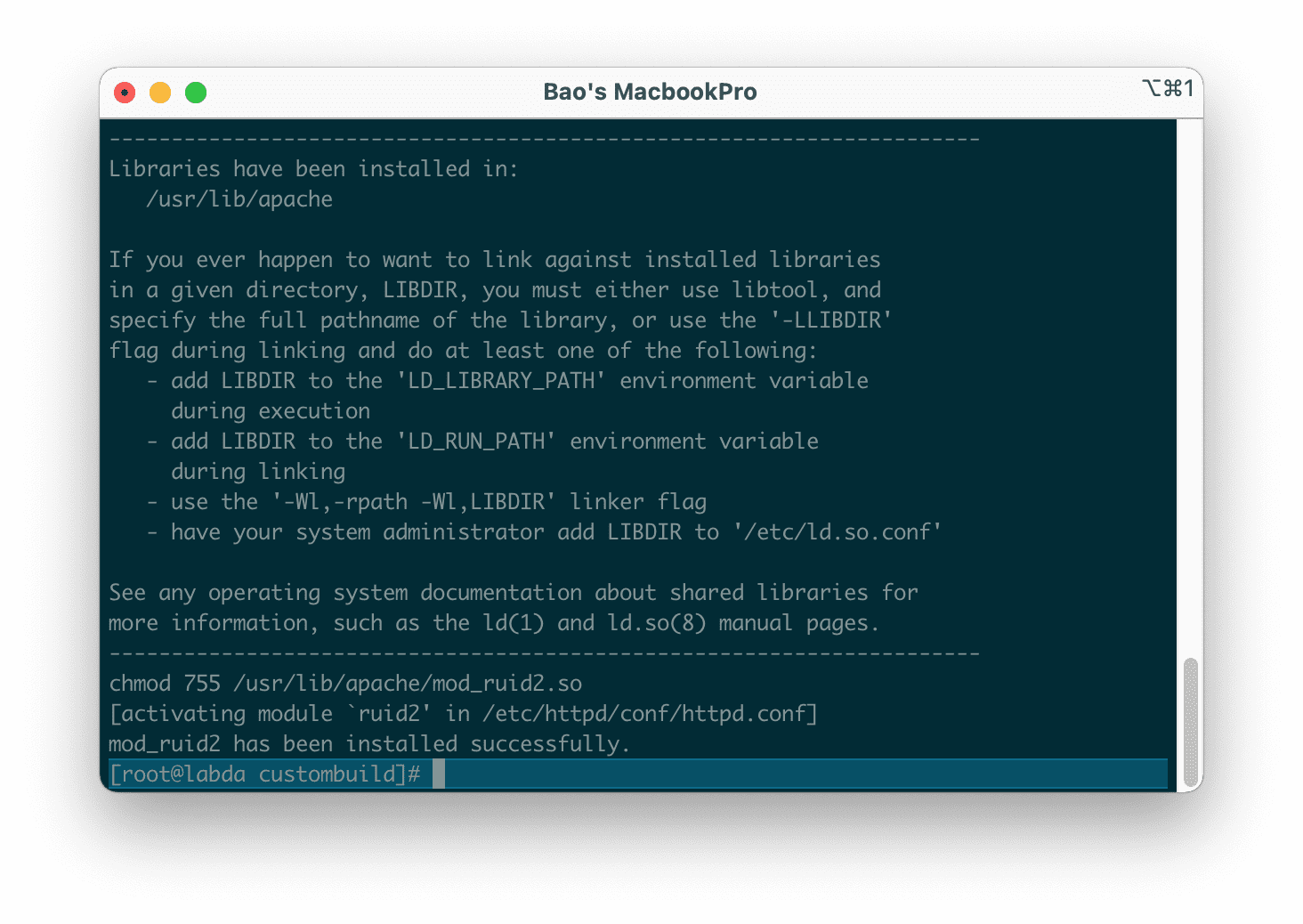Click the '/etc/ld.so.conf' path text
The height and width of the screenshot is (924, 1303).
838,532
